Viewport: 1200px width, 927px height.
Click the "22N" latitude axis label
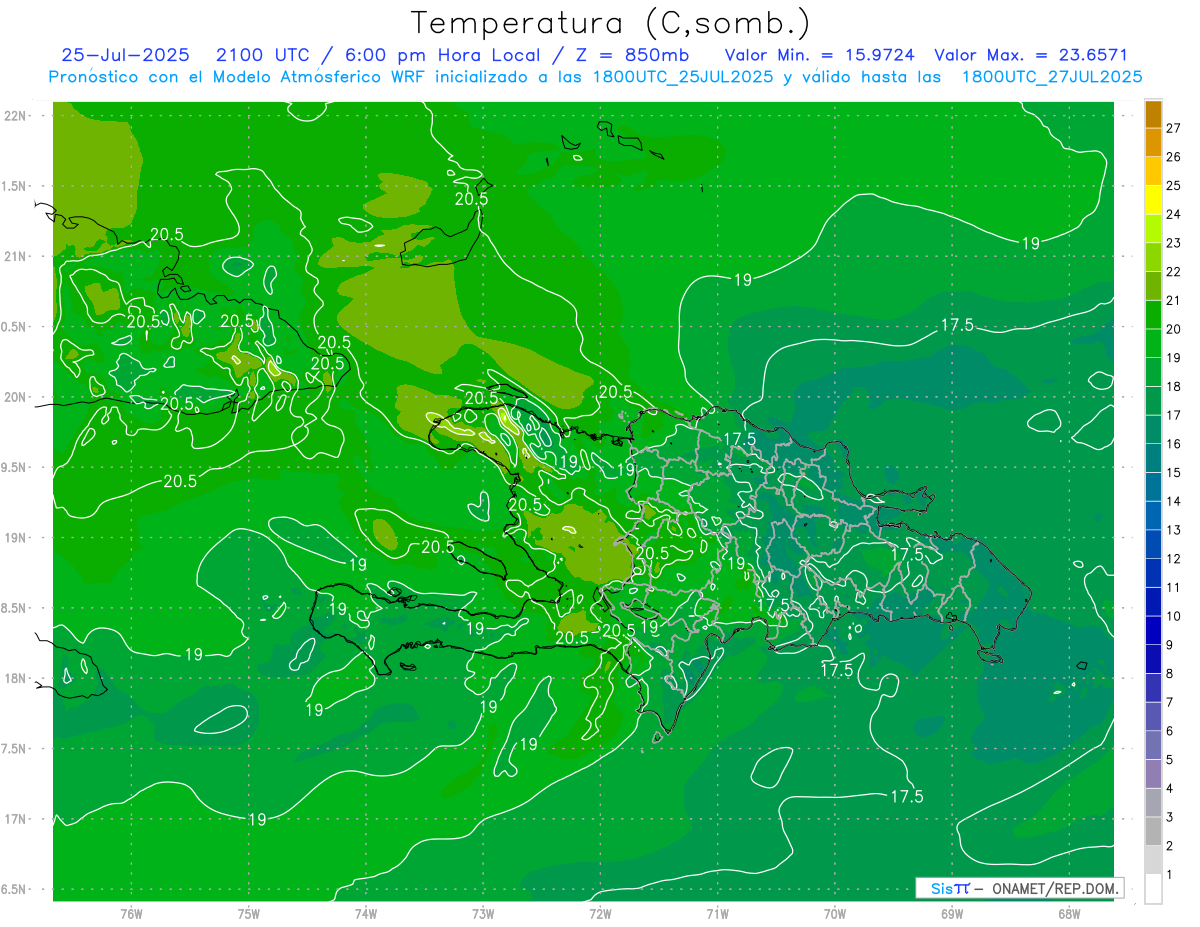tap(16, 116)
